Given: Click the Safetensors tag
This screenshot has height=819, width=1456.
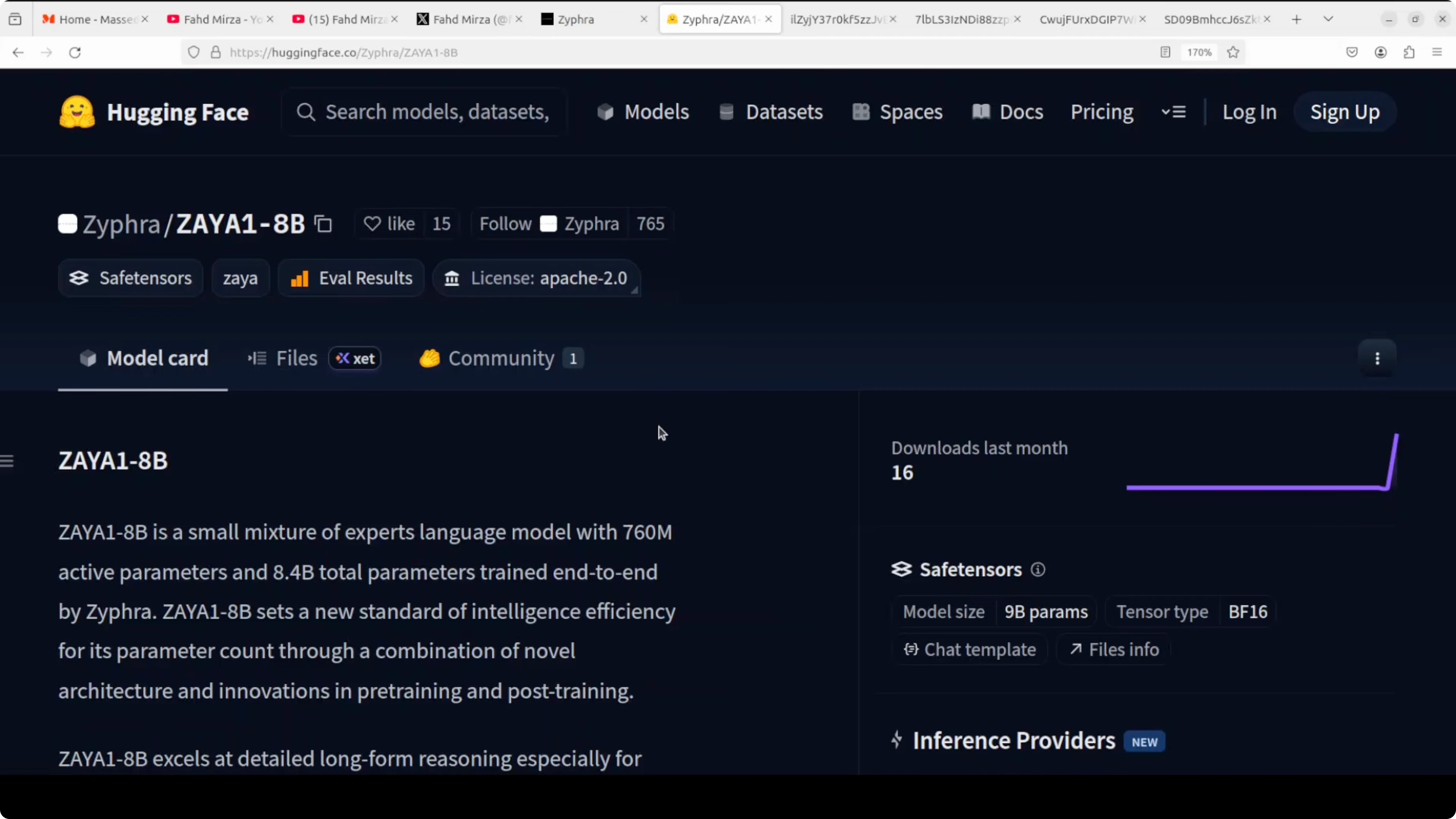Looking at the screenshot, I should point(131,278).
